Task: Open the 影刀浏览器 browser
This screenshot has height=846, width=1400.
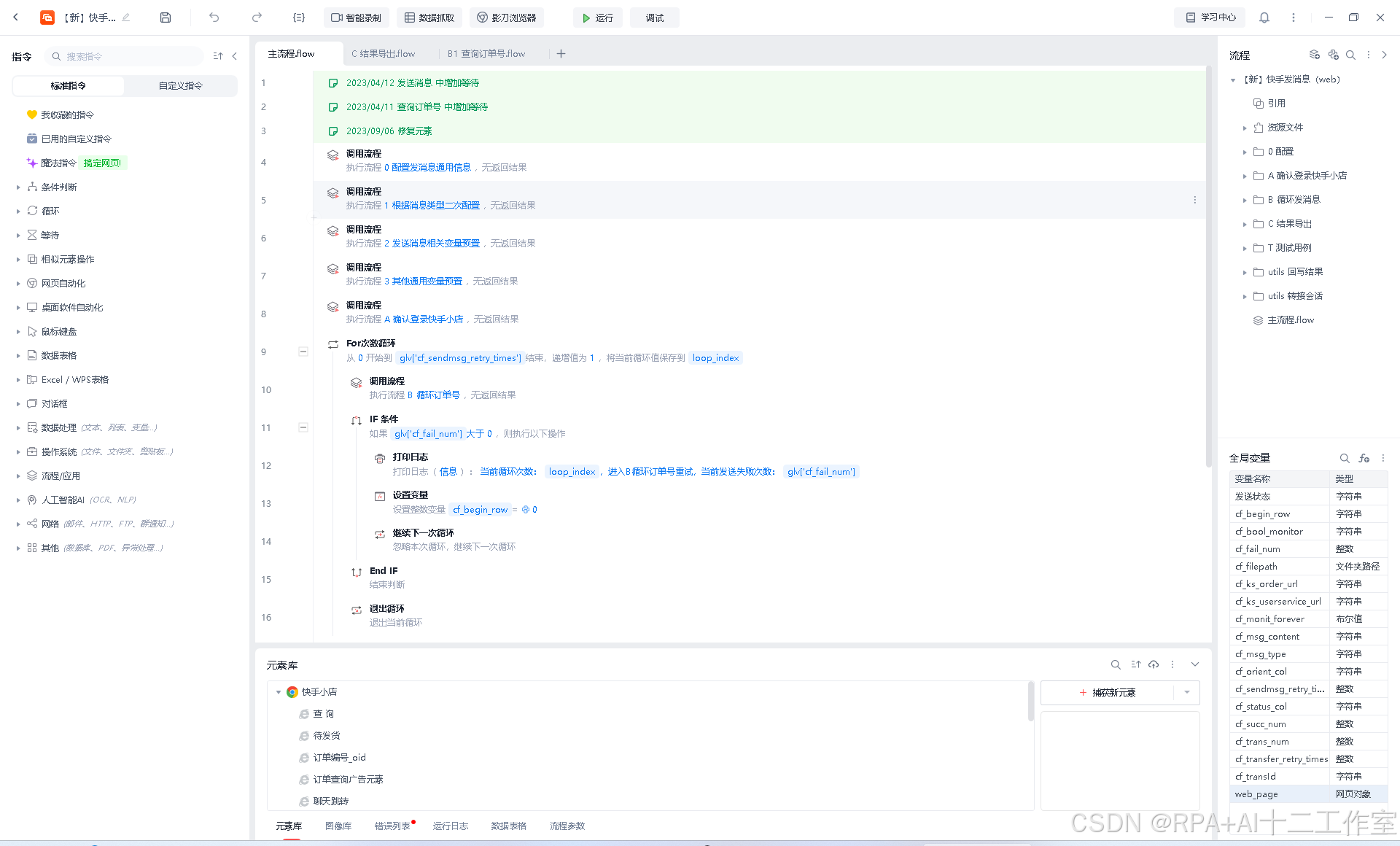Action: (507, 17)
